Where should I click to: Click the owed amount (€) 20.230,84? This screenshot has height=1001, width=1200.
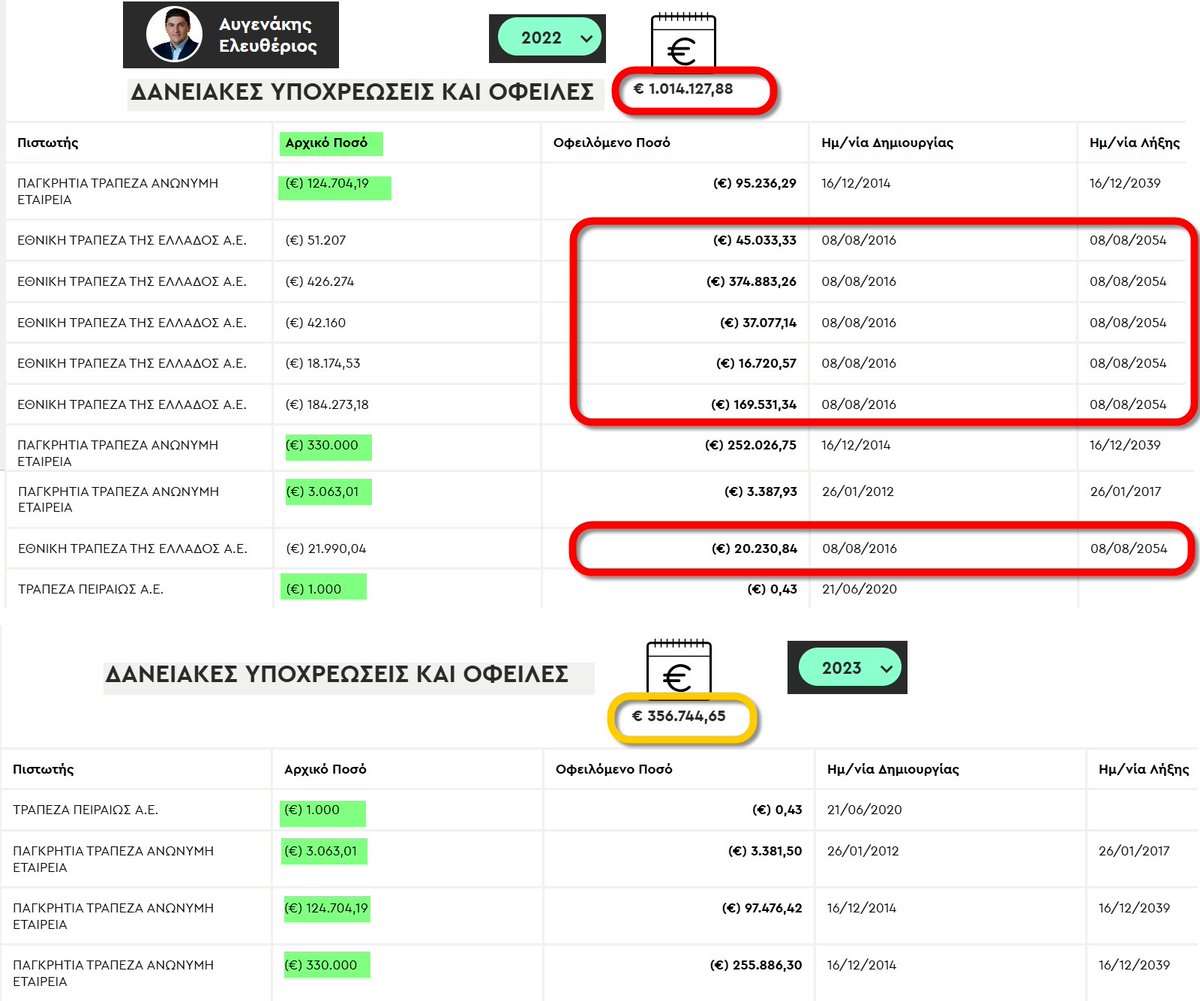pos(754,549)
